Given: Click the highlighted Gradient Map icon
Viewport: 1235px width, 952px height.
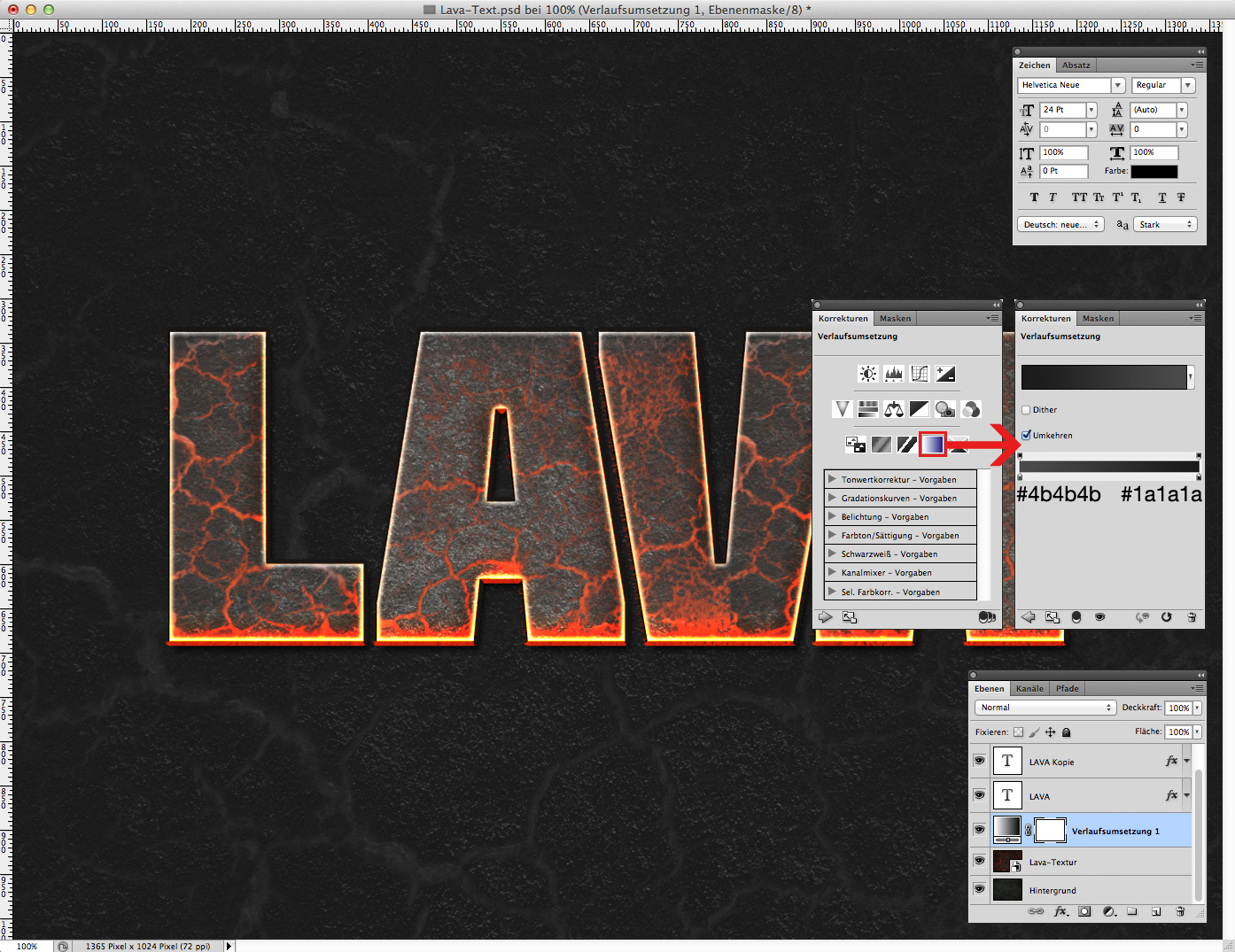Looking at the screenshot, I should 932,444.
